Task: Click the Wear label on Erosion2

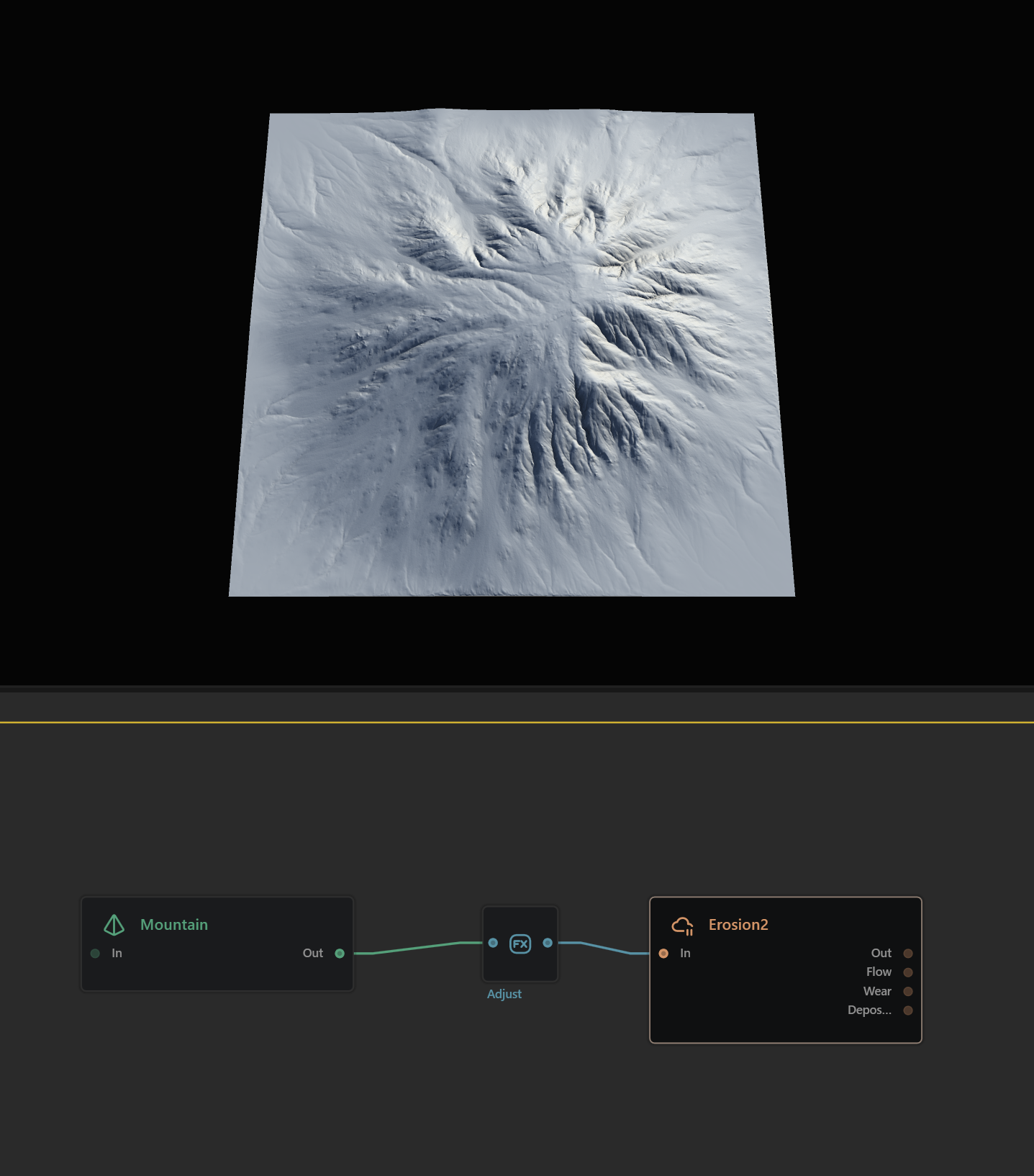Action: click(x=877, y=992)
